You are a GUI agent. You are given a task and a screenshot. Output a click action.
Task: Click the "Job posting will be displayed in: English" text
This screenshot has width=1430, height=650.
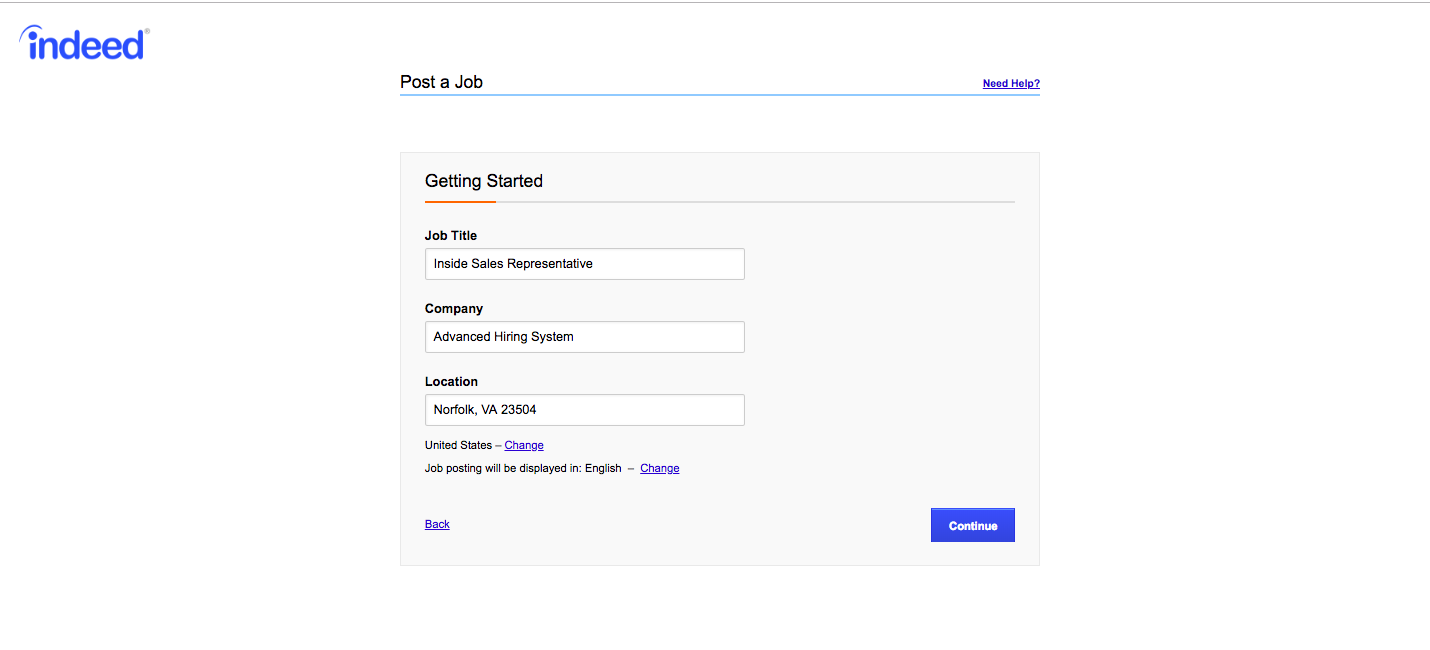click(523, 468)
